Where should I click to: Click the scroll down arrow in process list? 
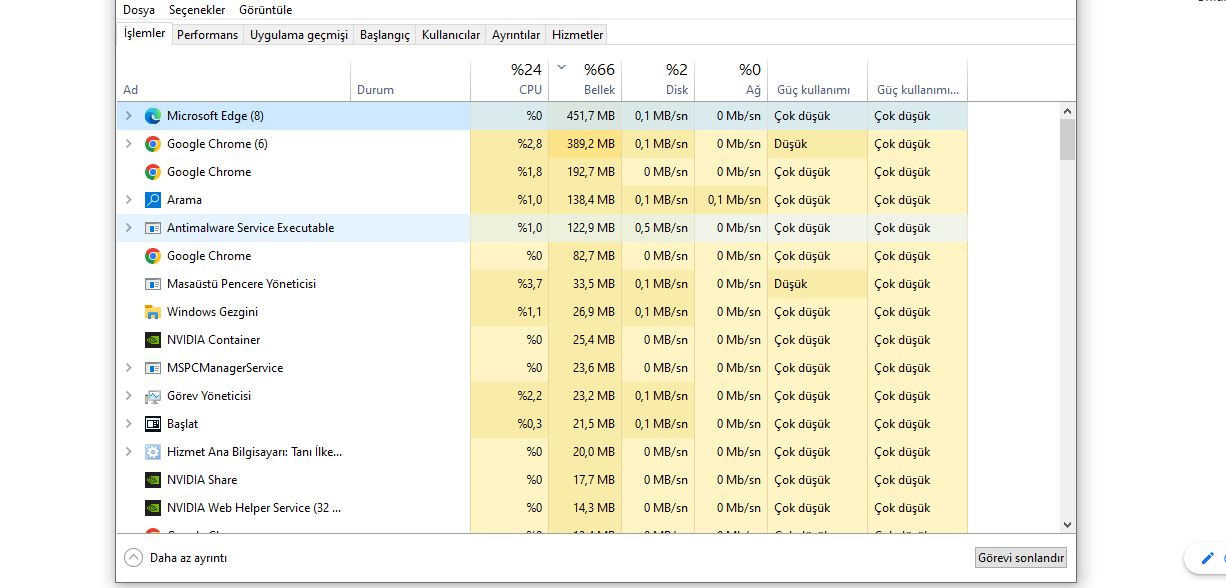1067,524
